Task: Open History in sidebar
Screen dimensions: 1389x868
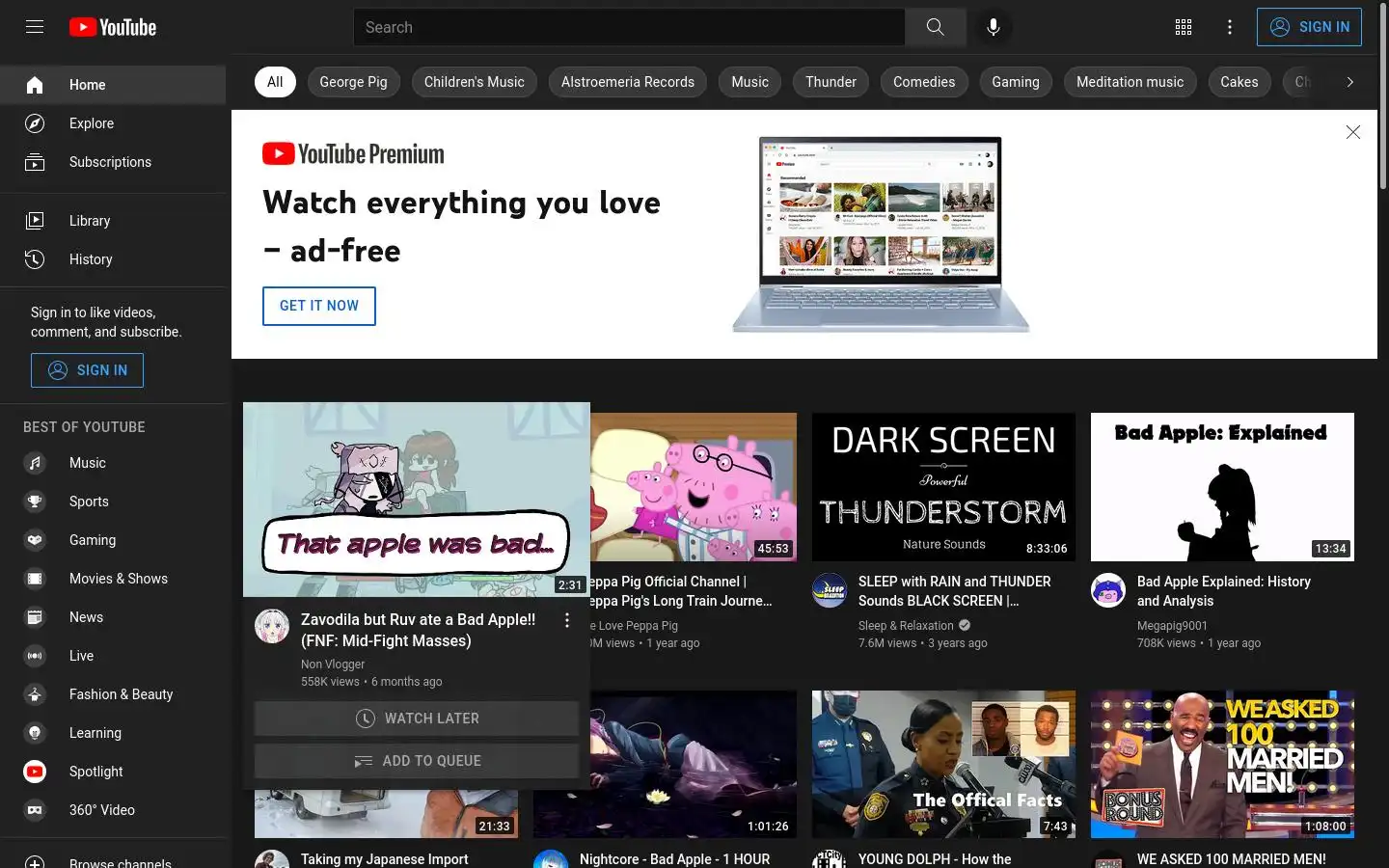Action: [113, 259]
